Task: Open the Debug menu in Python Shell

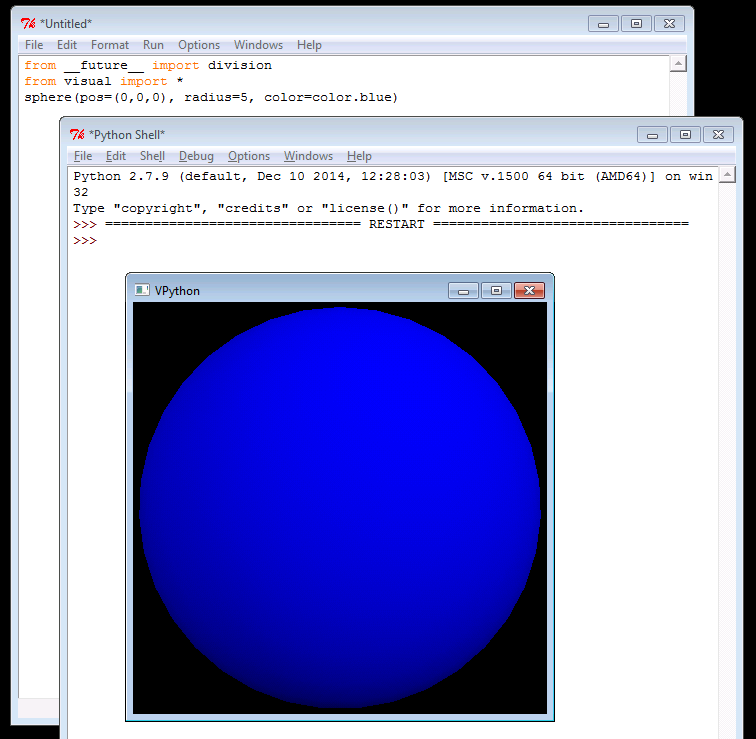Action: point(196,156)
